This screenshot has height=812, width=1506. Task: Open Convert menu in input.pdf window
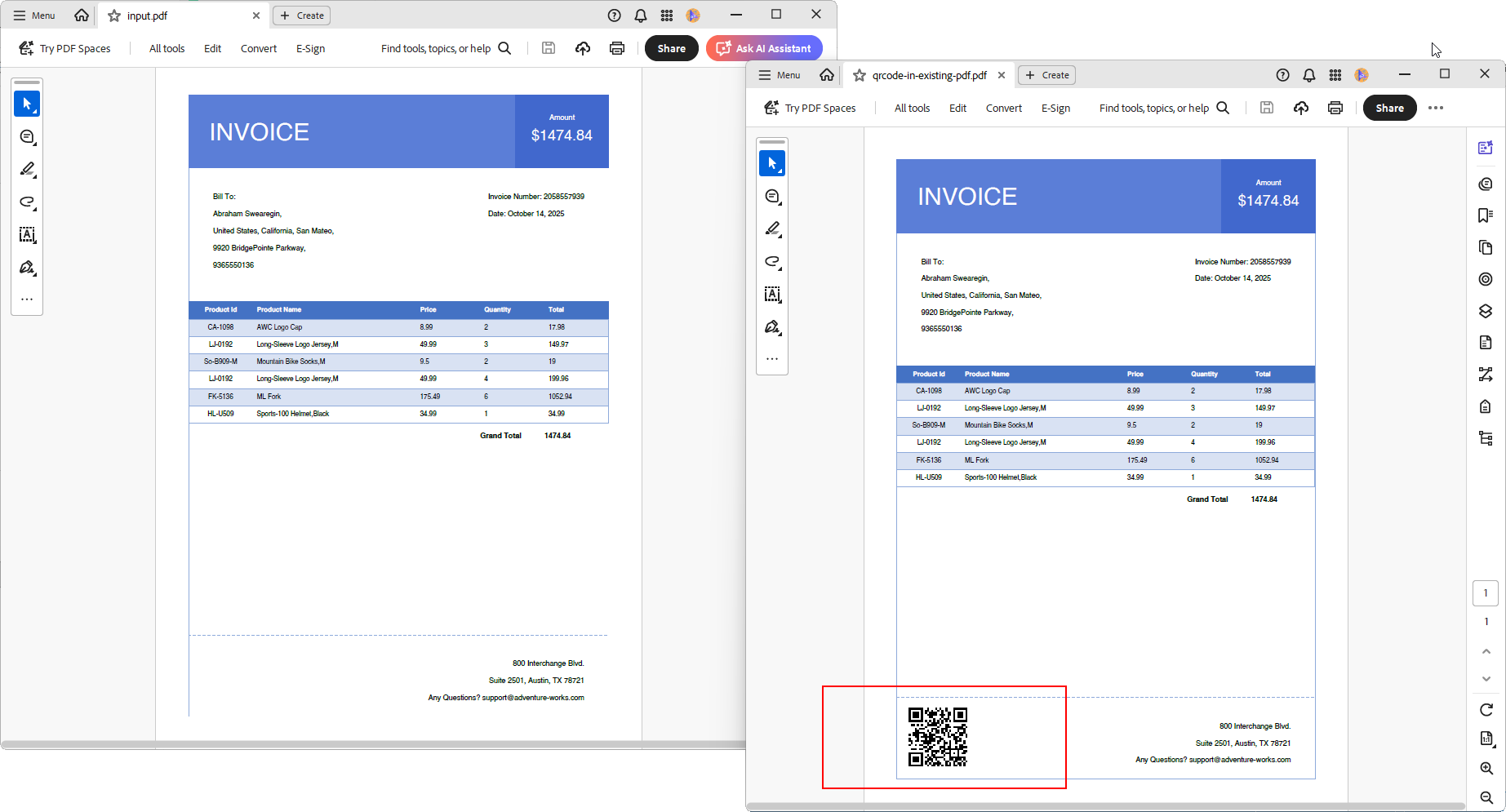(259, 48)
